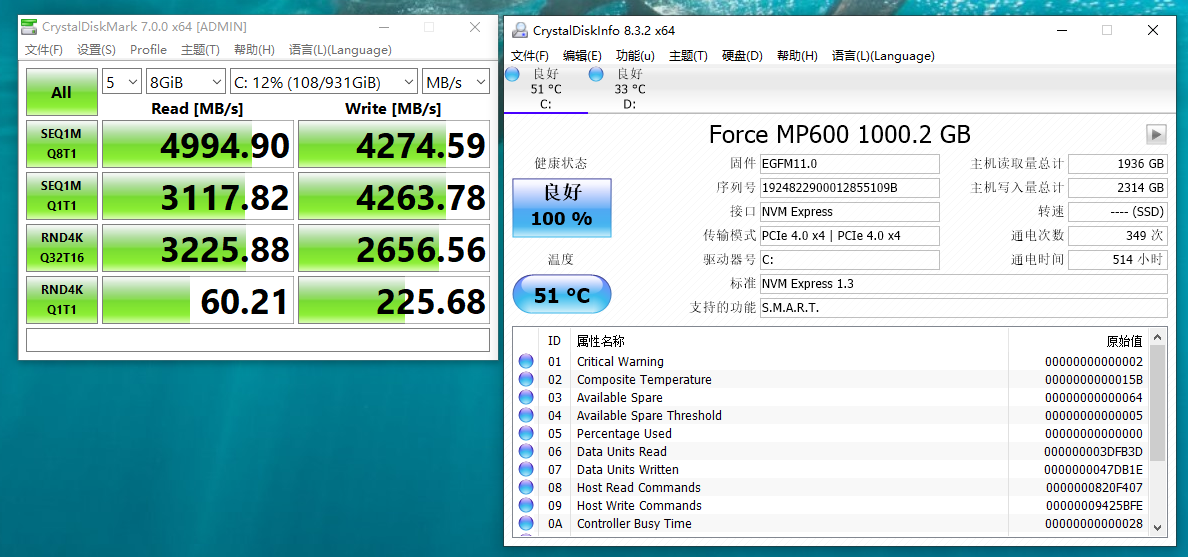Click the drive letter field C:
1188x557 pixels.
[x=849, y=260]
